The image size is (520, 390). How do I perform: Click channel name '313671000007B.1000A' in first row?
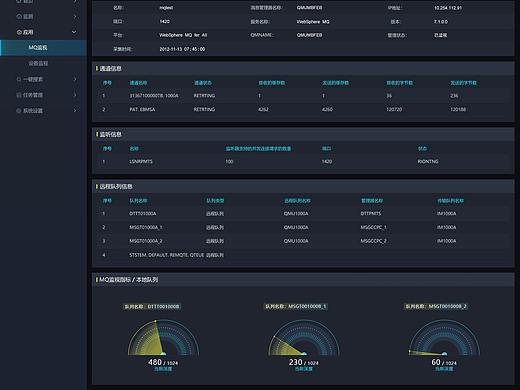[154, 96]
